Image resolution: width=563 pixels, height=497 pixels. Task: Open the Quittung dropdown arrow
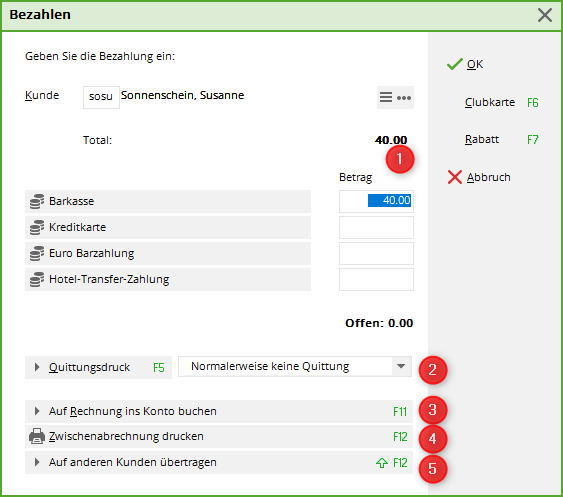coord(401,366)
